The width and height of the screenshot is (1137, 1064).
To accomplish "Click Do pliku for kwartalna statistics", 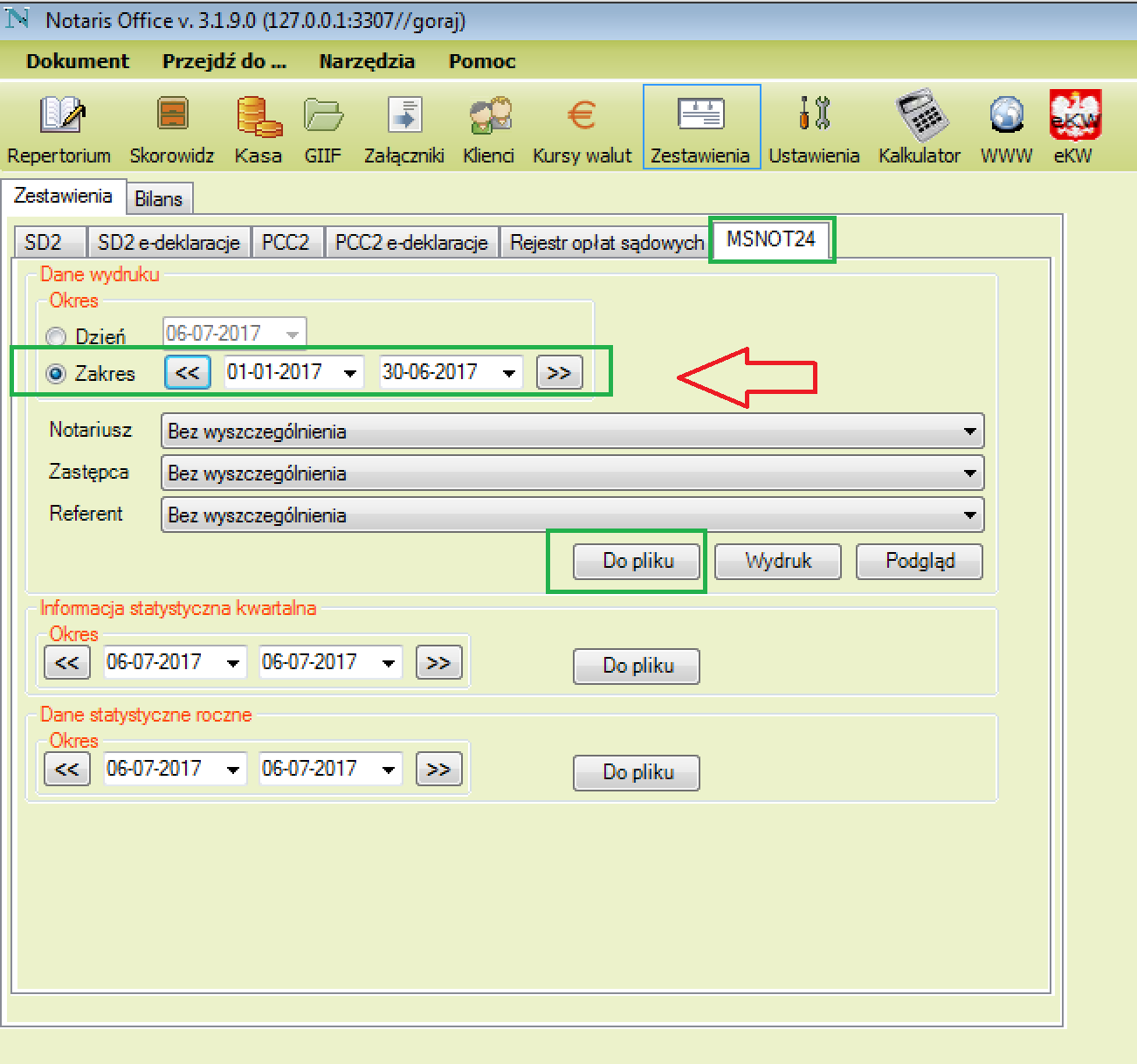I will 637,667.
